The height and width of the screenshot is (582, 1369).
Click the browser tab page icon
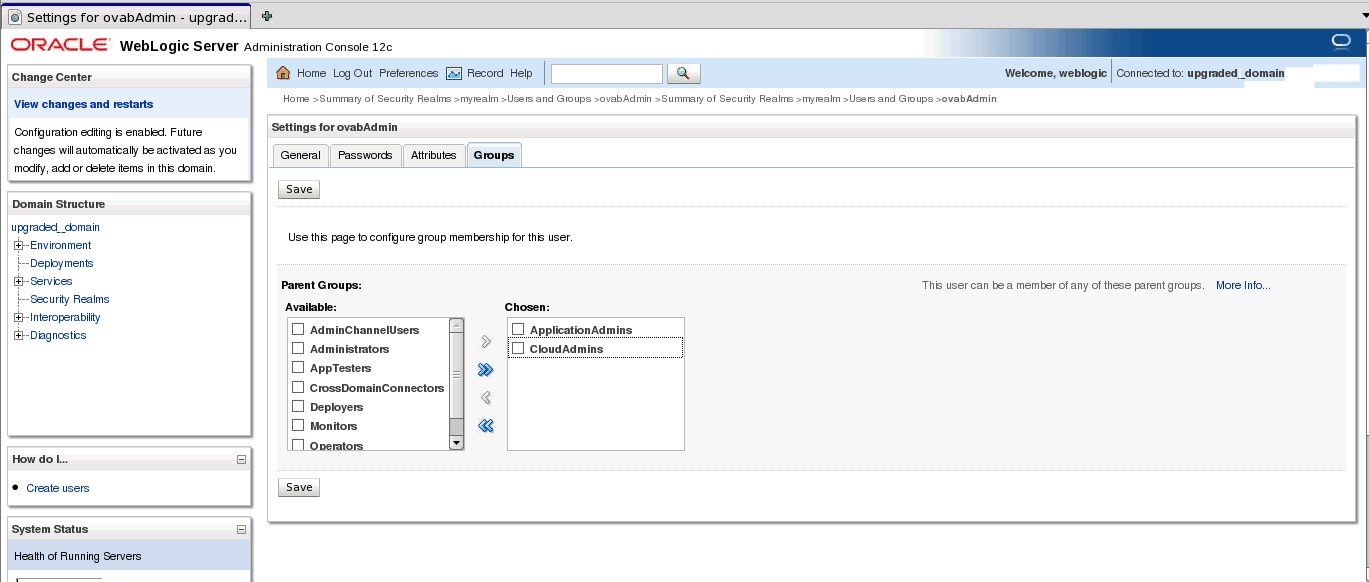(15, 17)
